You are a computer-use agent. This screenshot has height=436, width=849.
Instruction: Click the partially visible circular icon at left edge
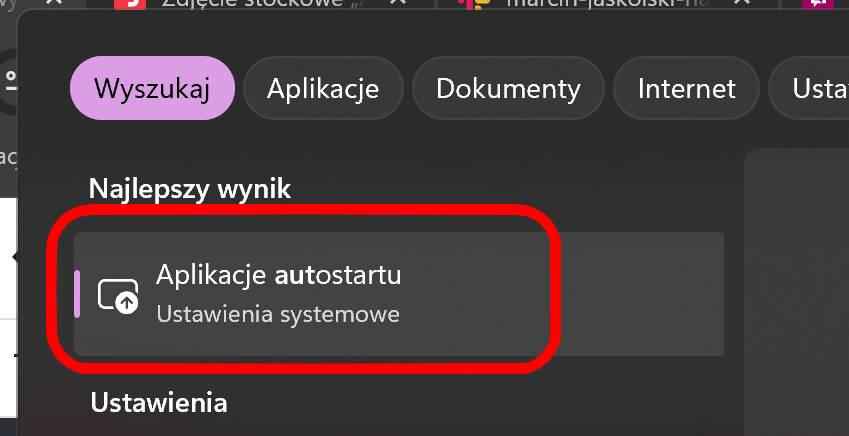click(9, 81)
